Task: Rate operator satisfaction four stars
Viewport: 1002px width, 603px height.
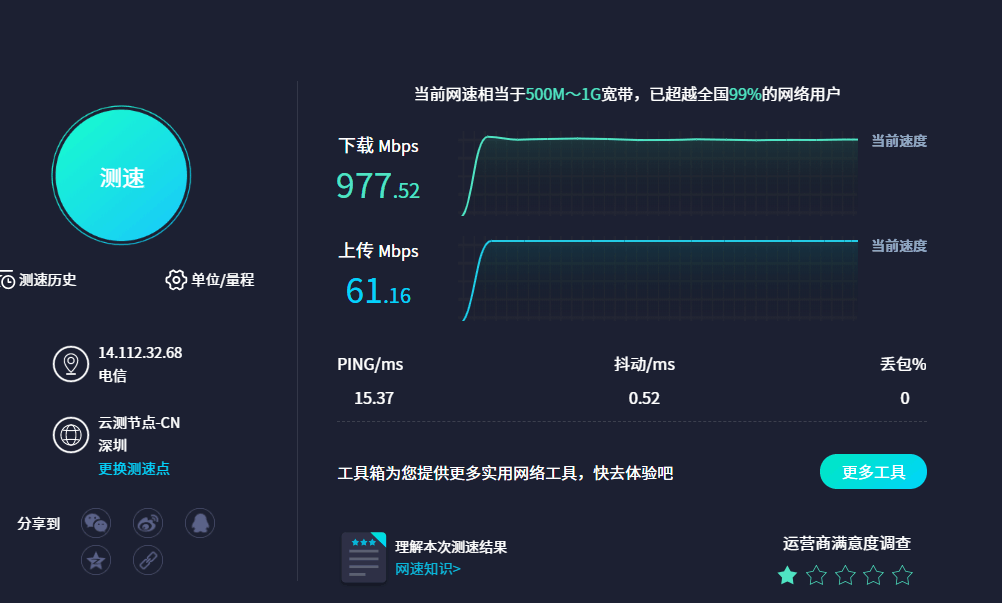Action: 874,575
